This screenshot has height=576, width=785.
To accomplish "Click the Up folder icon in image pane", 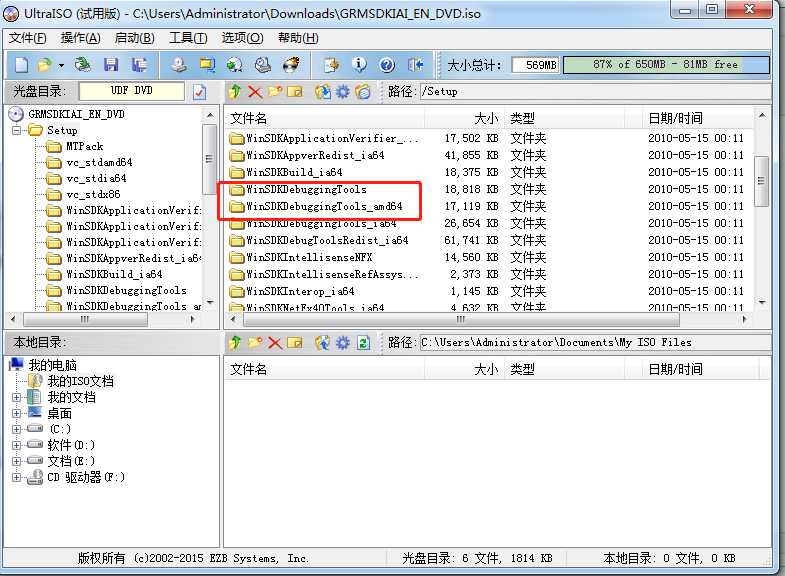I will pos(235,92).
